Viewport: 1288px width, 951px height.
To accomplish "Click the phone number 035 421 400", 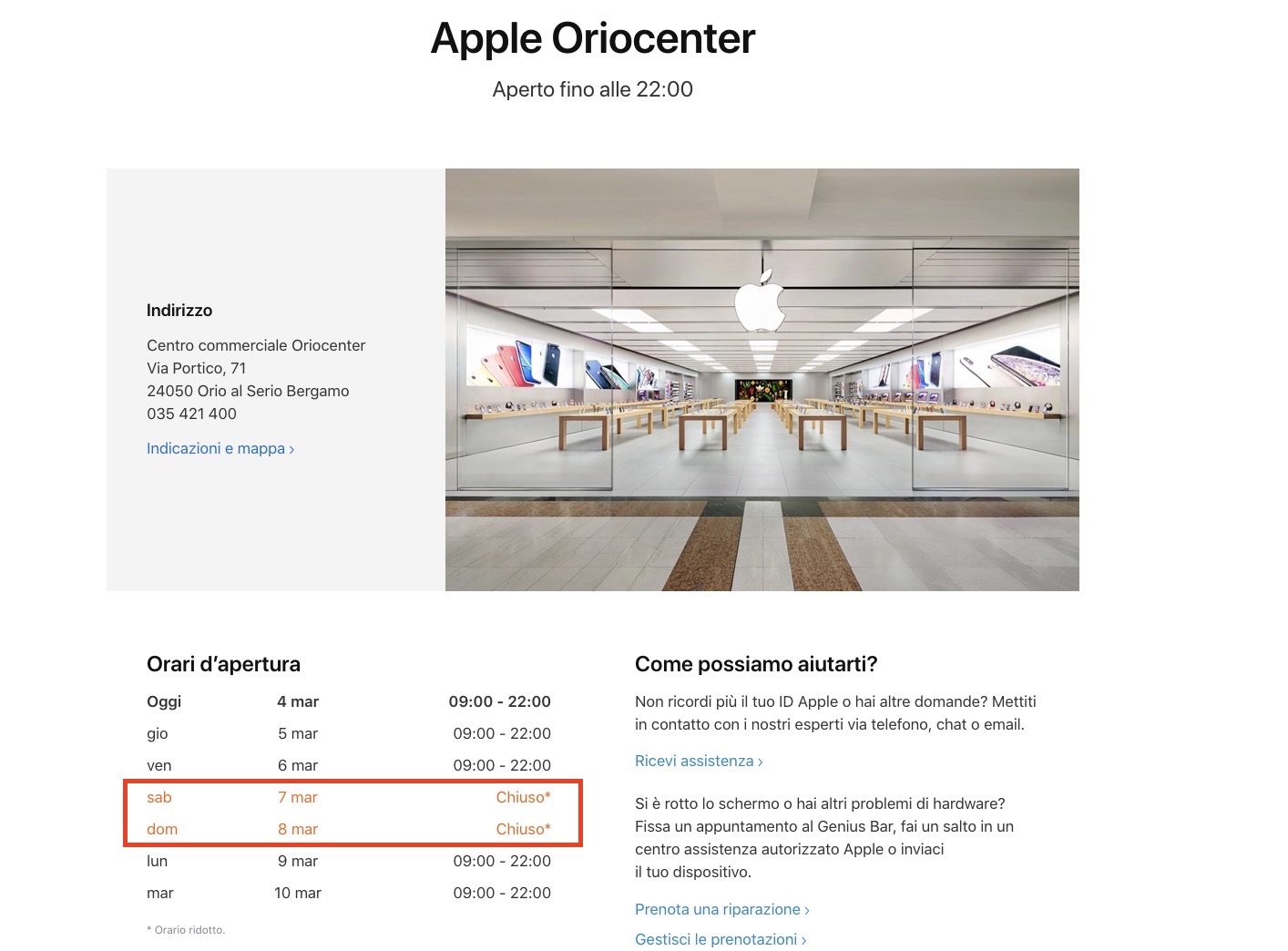I will [x=191, y=414].
